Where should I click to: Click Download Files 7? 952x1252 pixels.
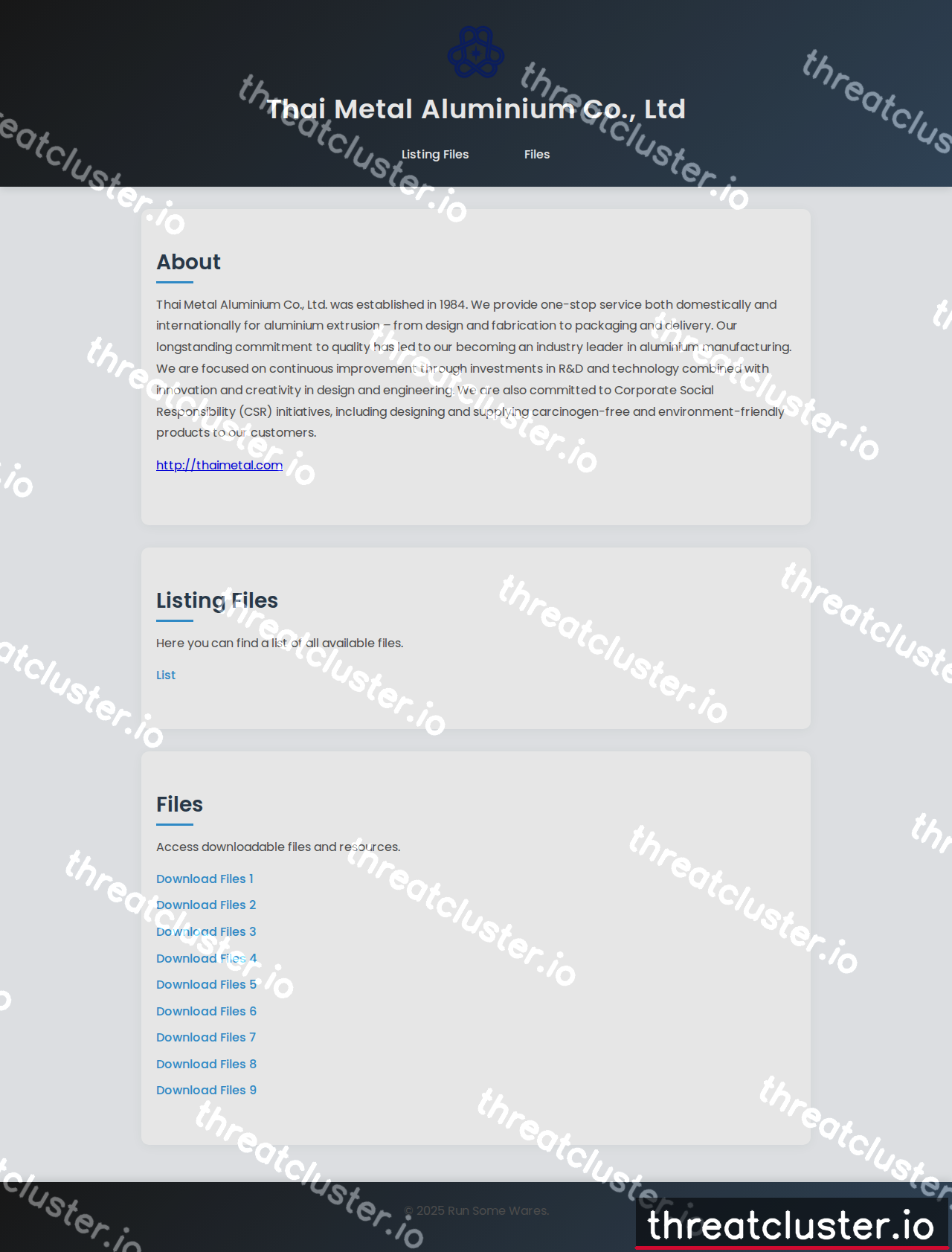[x=206, y=1037]
